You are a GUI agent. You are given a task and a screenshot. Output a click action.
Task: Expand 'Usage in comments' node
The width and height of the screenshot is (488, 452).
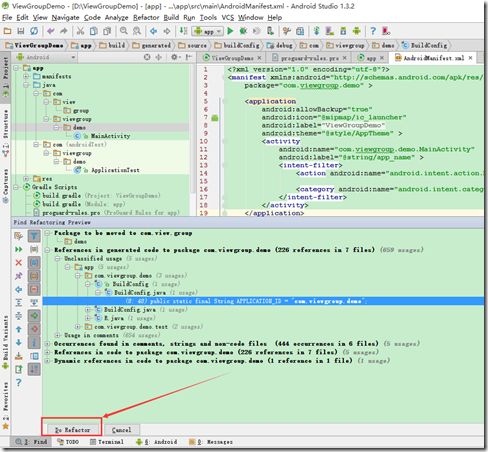click(x=57, y=335)
